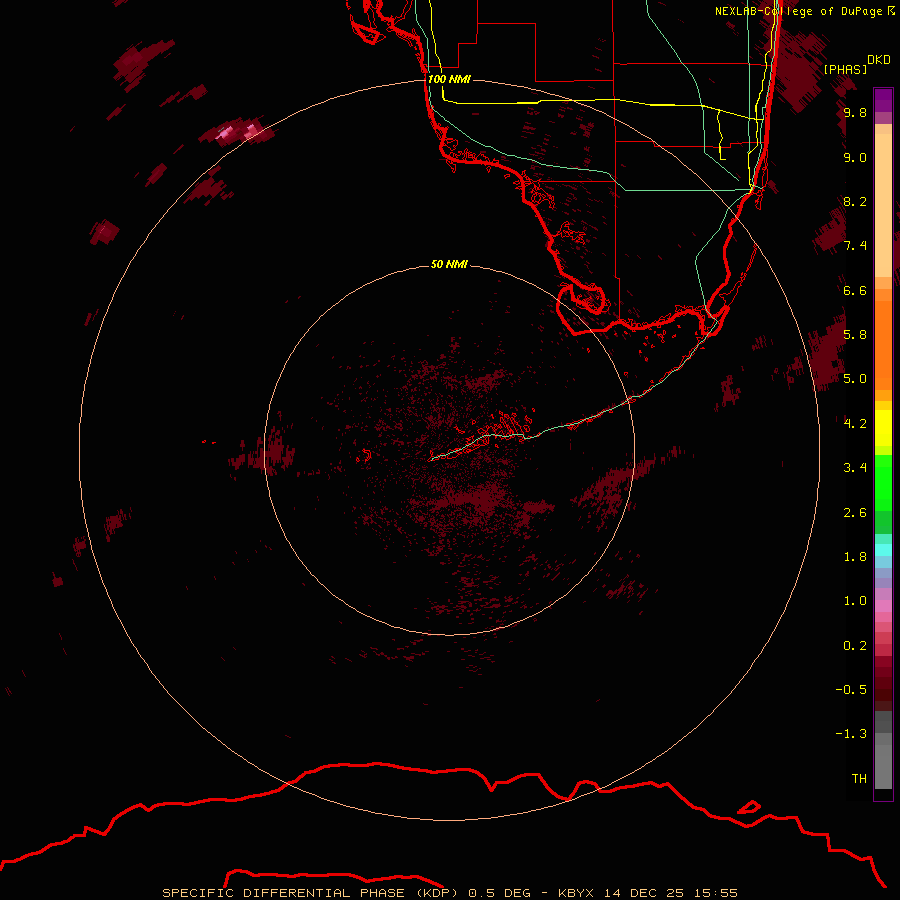Image resolution: width=900 pixels, height=900 pixels.
Task: Click the [PHAS] legend header
Action: [x=845, y=69]
